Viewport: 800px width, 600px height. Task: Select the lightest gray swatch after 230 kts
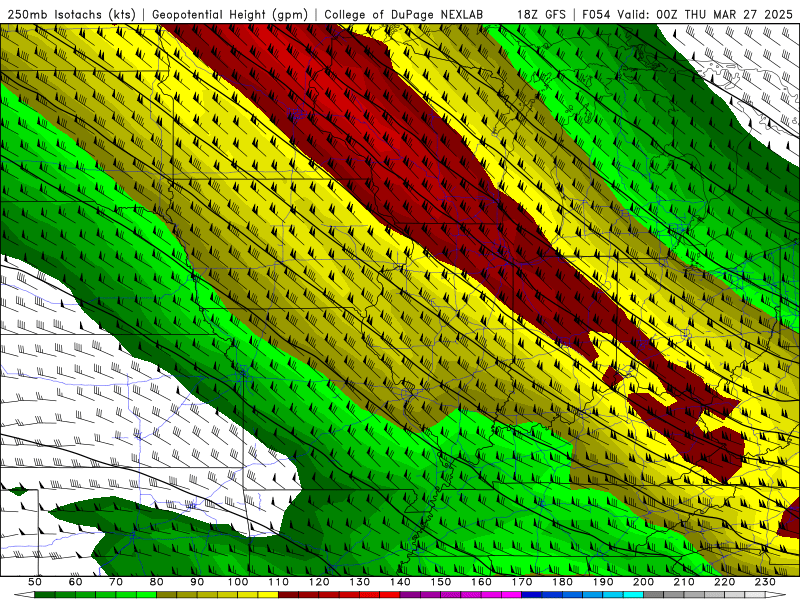(755, 594)
